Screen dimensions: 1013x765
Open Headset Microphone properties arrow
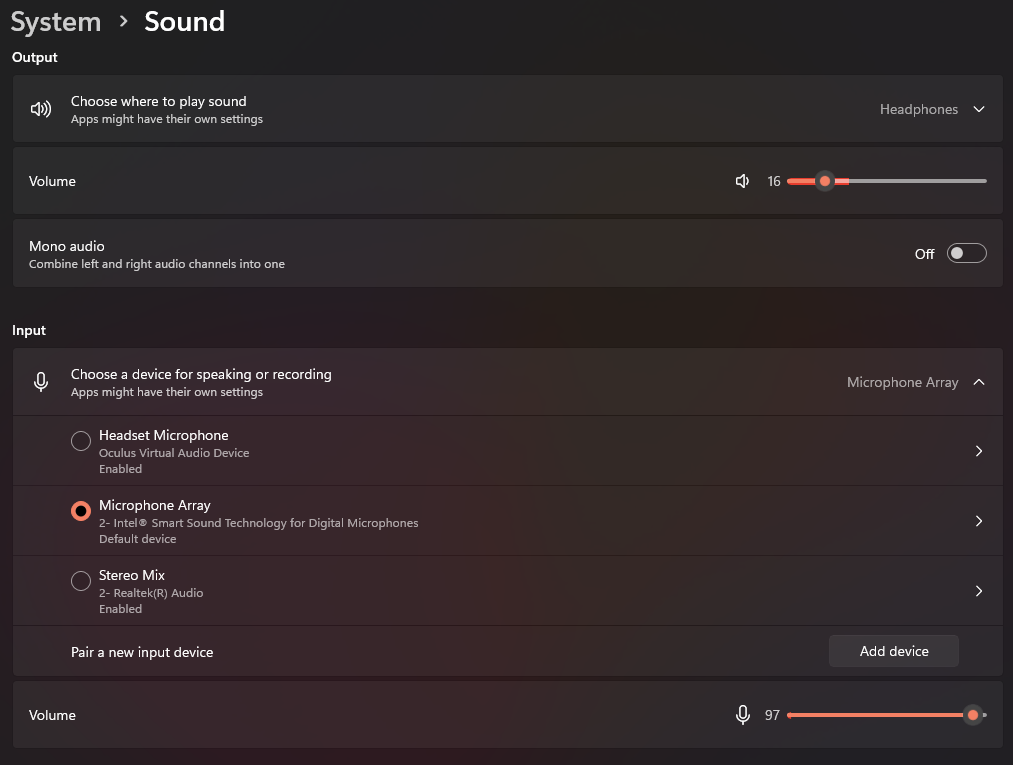pyautogui.click(x=979, y=451)
